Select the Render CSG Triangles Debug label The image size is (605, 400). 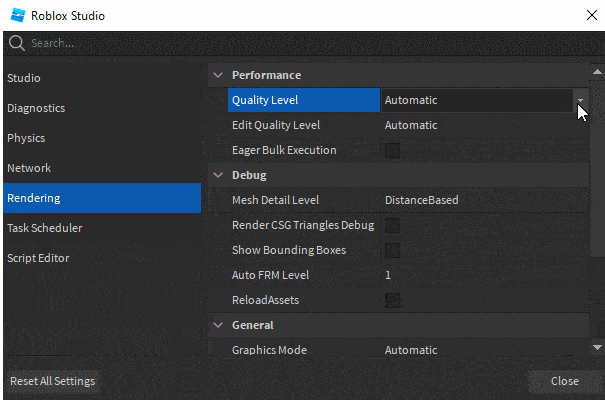point(303,225)
